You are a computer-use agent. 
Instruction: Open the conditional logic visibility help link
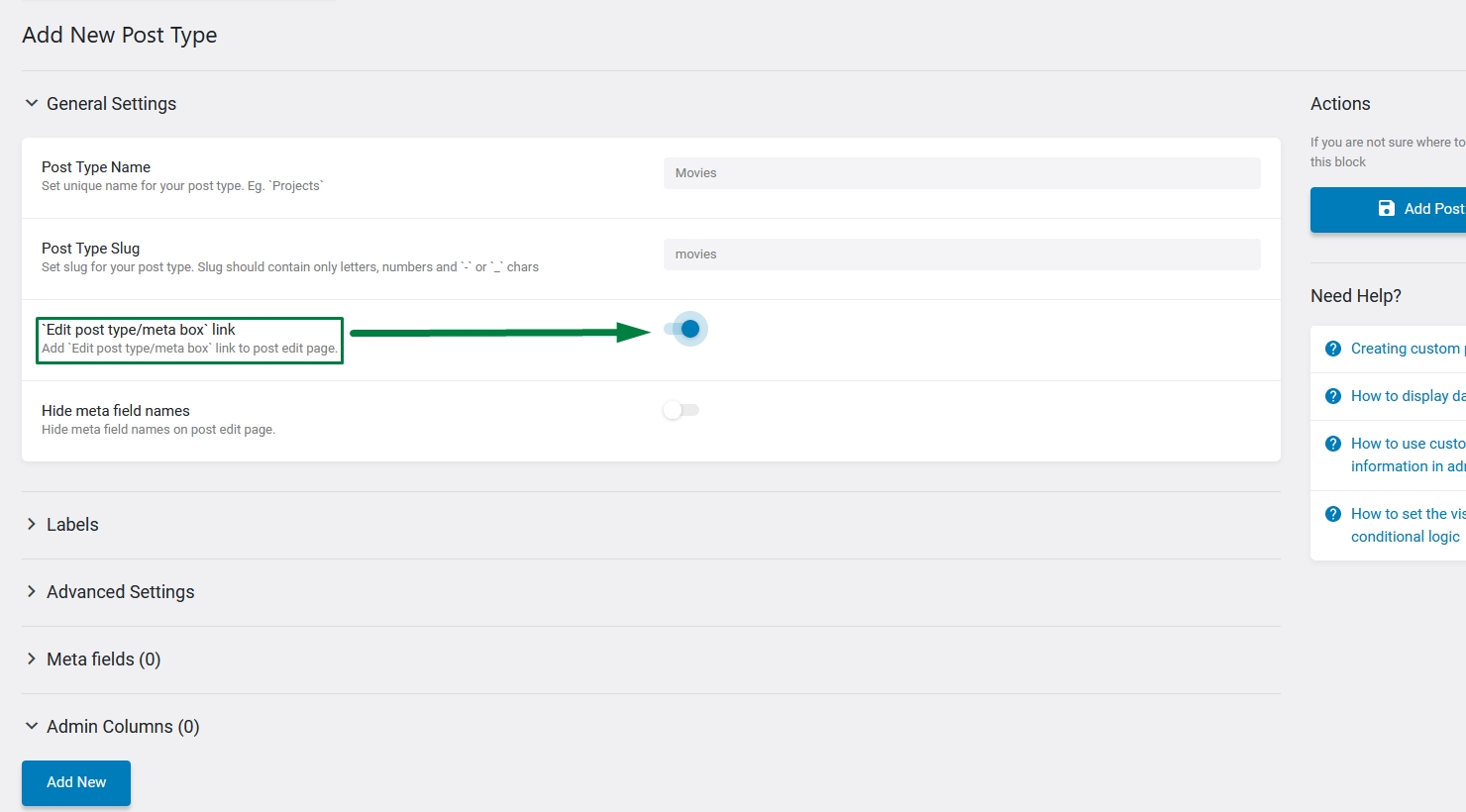(1408, 525)
